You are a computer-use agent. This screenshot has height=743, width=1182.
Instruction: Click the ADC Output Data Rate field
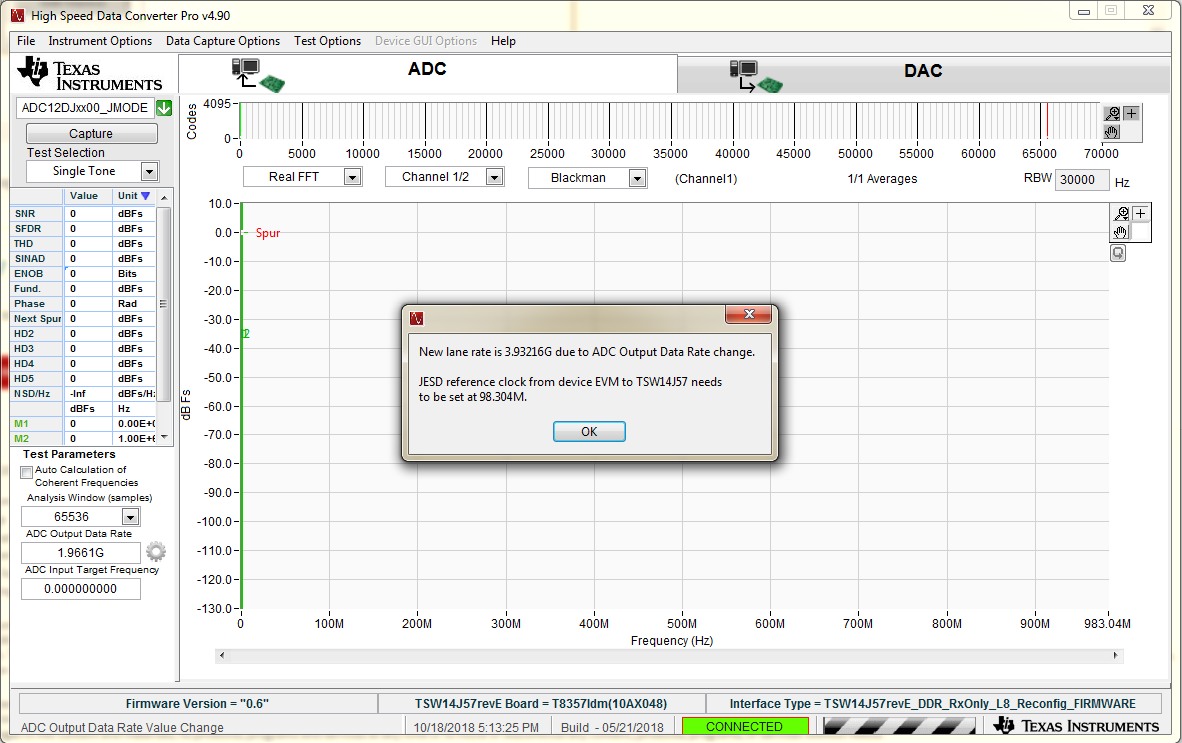click(x=81, y=552)
